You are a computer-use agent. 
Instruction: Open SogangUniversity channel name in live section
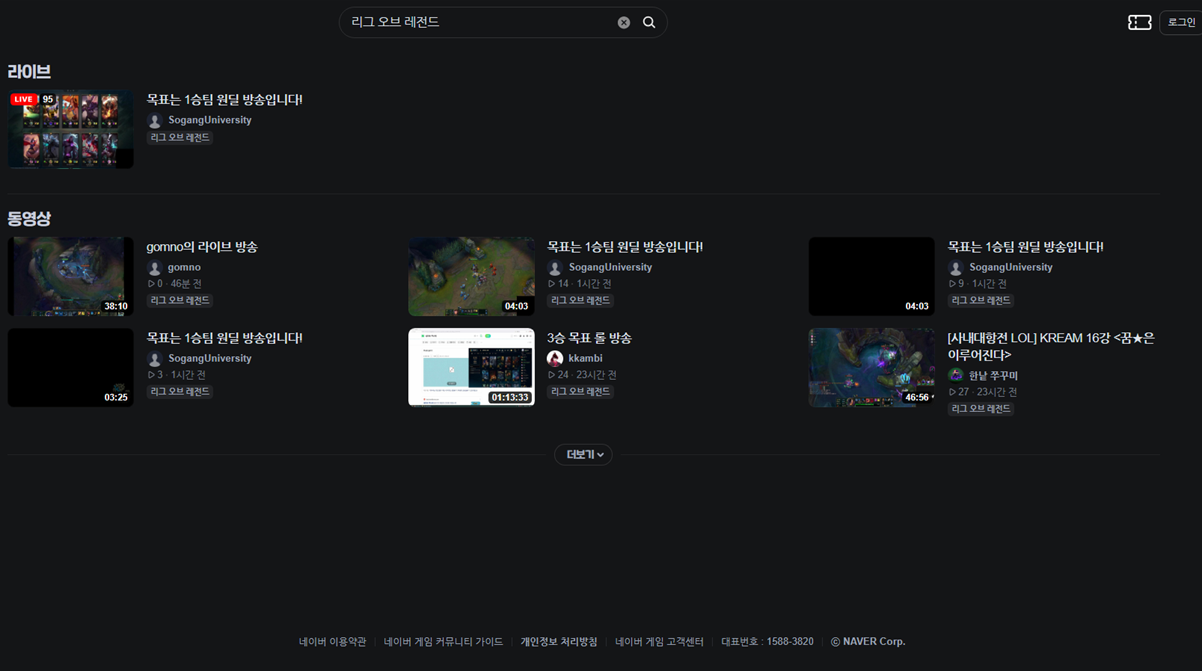210,120
